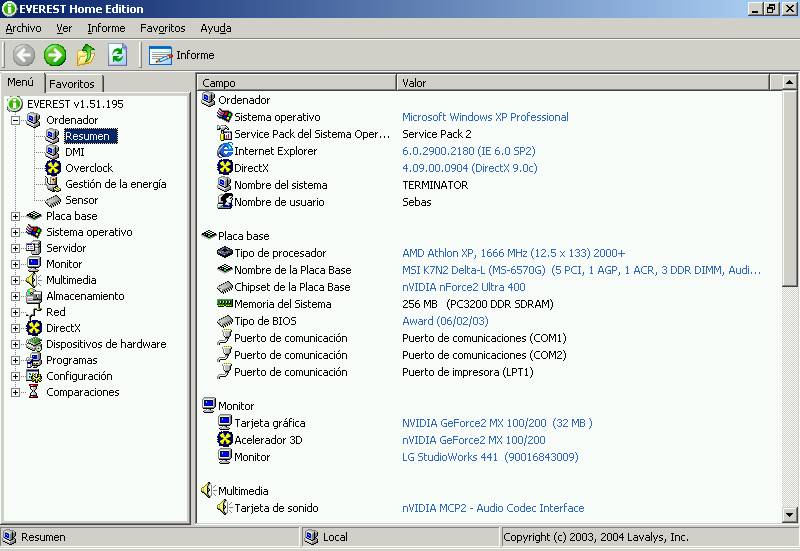Open the 6.0.2900.2180 (IE 6.0 SP2) link
The width and height of the screenshot is (800, 551).
click(468, 151)
